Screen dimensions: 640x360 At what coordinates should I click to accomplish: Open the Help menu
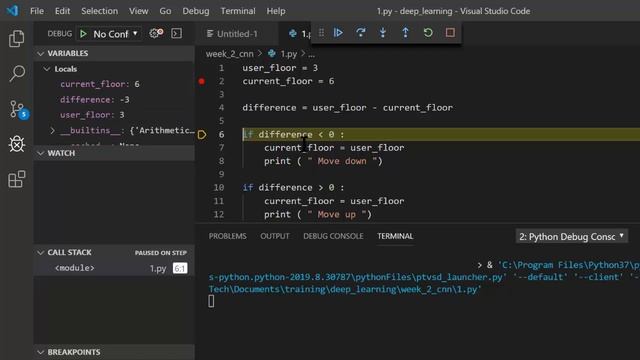(276, 11)
